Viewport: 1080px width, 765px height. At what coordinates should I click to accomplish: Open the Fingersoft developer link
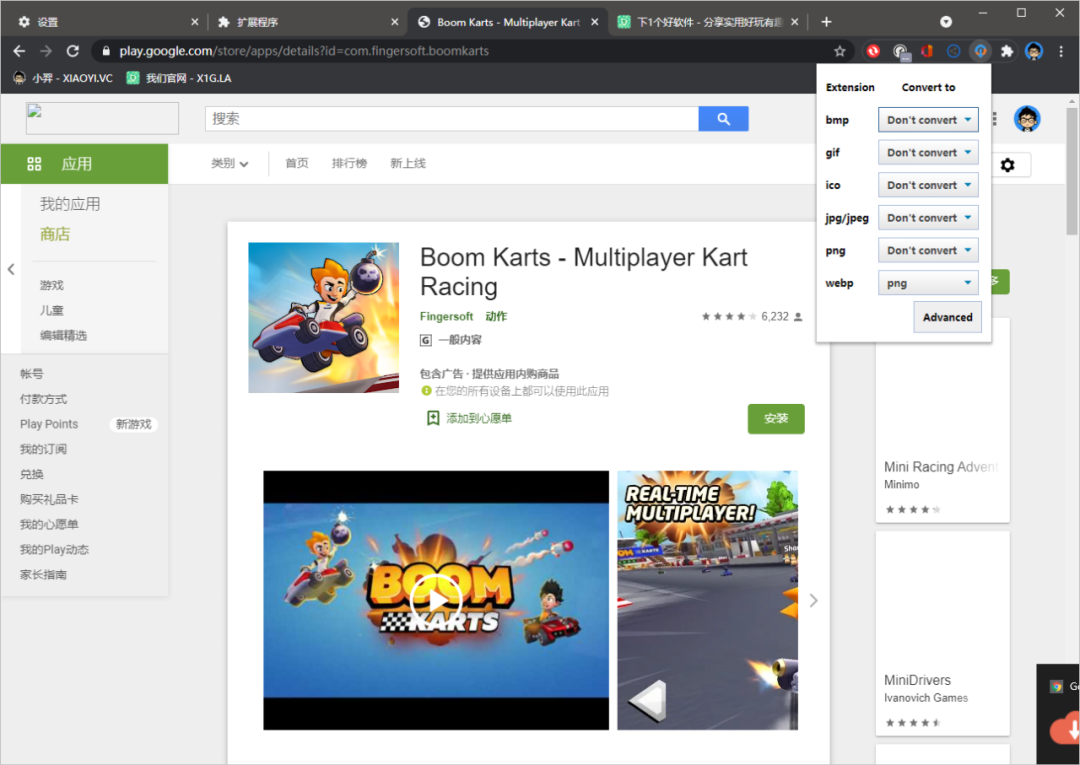click(x=447, y=316)
